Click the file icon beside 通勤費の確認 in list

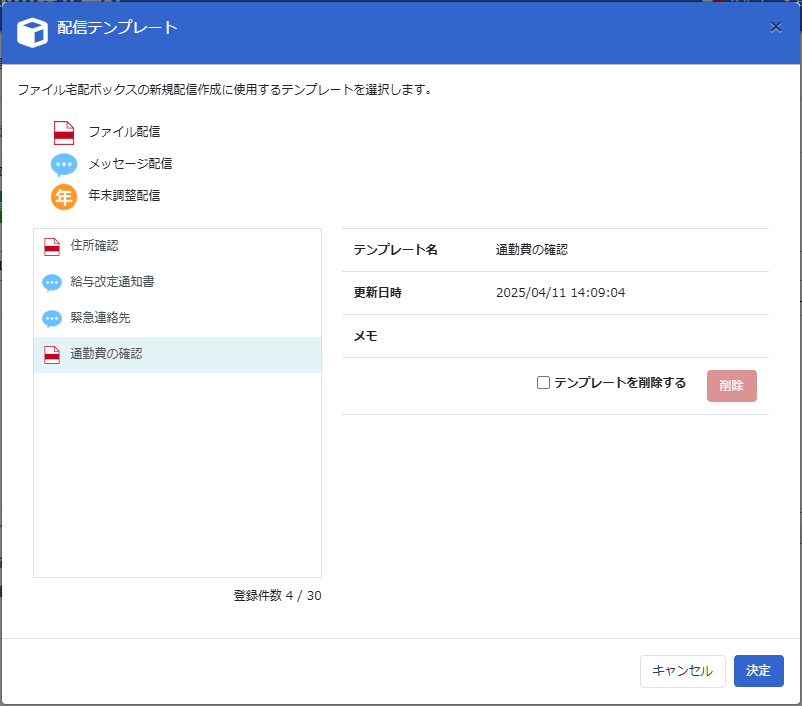click(x=52, y=355)
